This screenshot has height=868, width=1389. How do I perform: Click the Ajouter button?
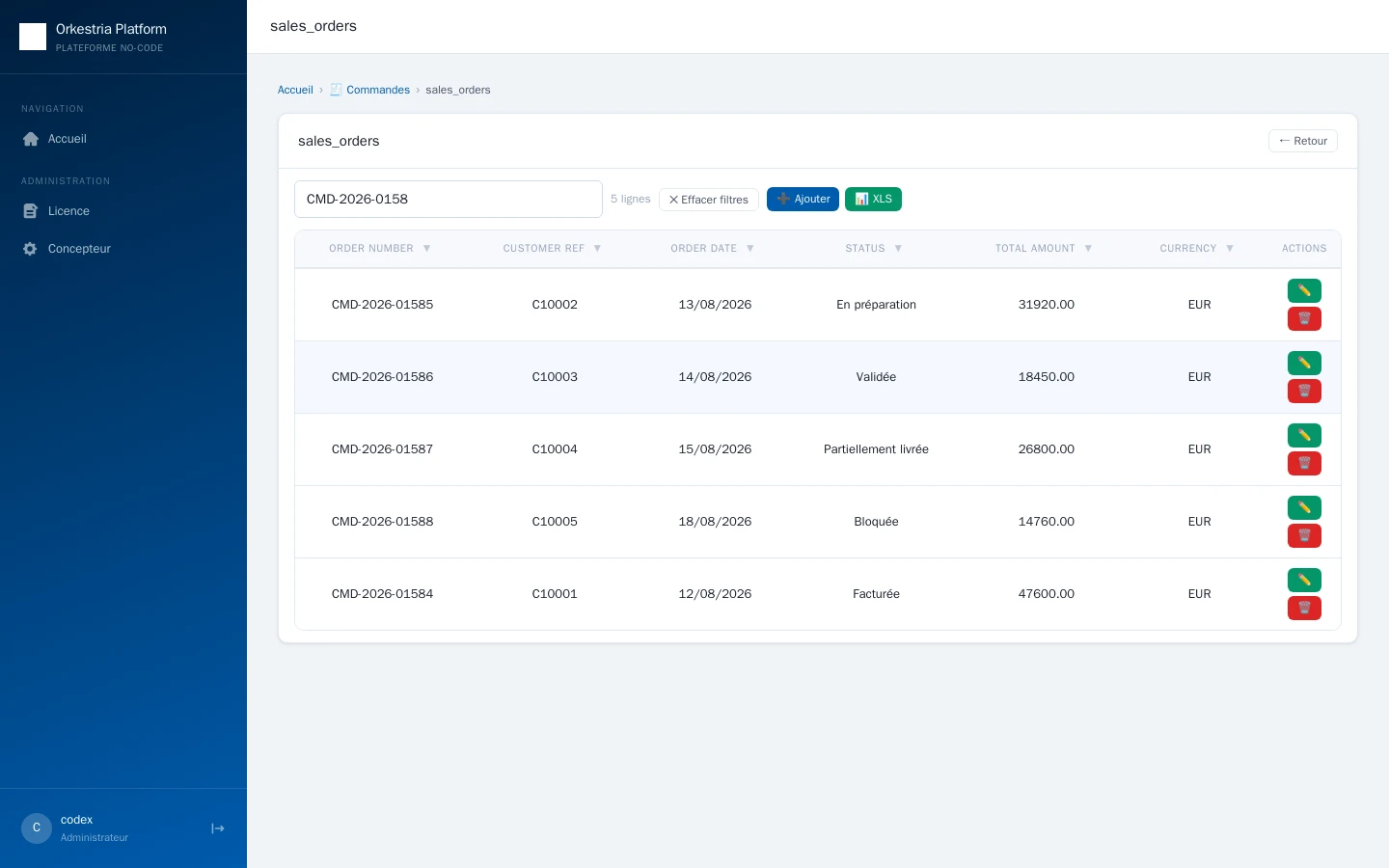click(803, 199)
